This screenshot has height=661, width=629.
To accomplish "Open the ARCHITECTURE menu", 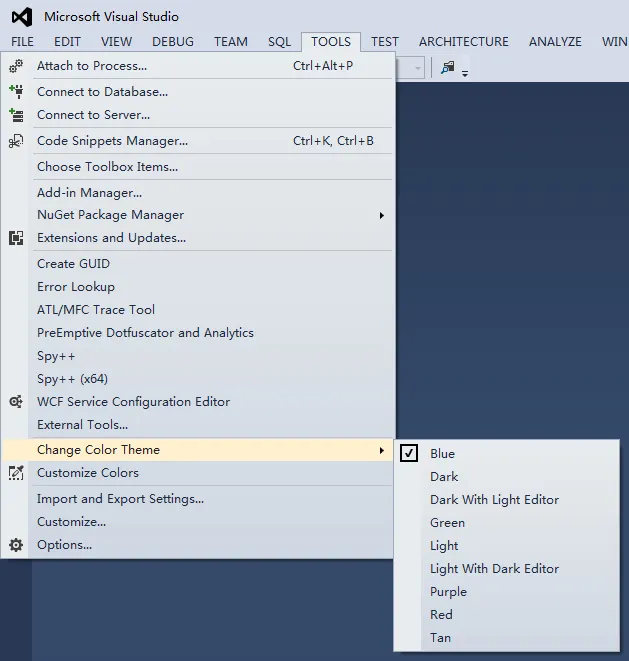I will point(464,42).
